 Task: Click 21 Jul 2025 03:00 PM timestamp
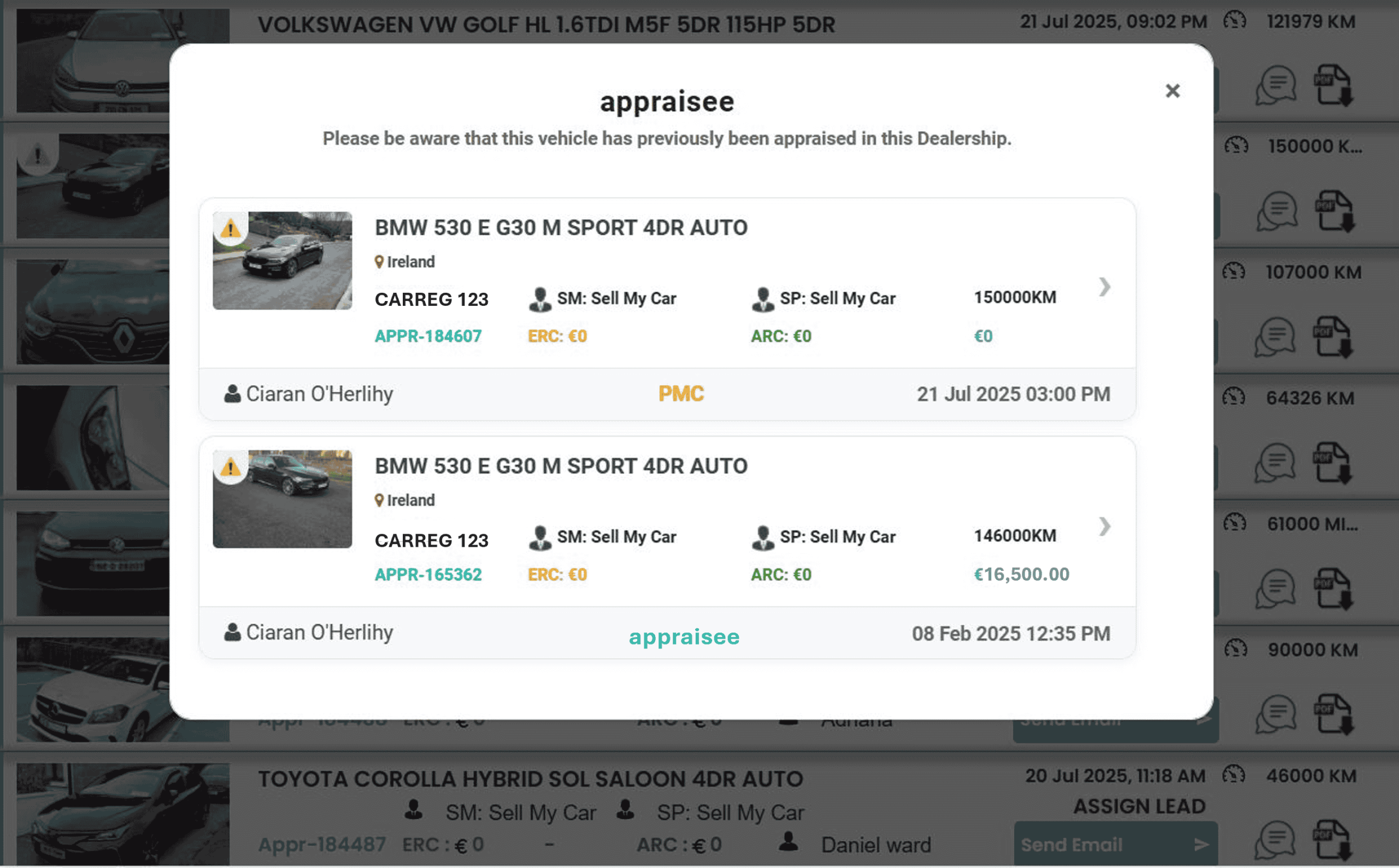(1013, 394)
